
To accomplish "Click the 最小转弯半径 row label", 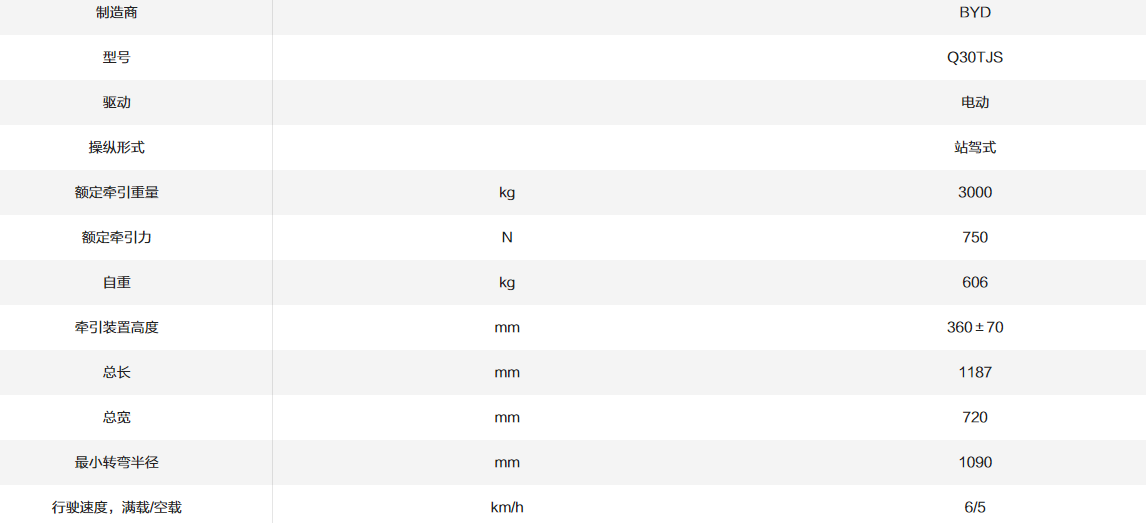I will [117, 462].
